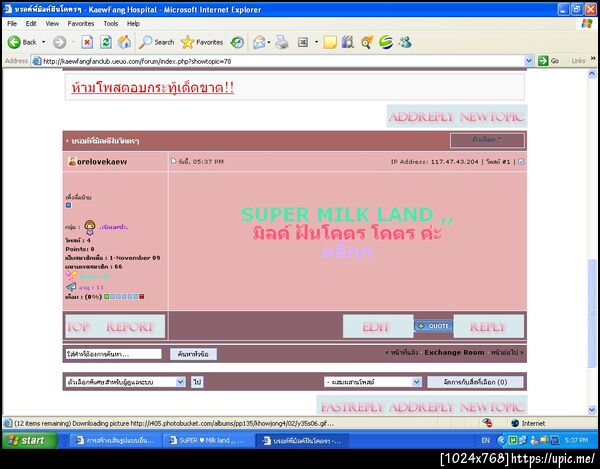This screenshot has height=469, width=600.
Task: Click the REPLY post button
Action: (488, 327)
